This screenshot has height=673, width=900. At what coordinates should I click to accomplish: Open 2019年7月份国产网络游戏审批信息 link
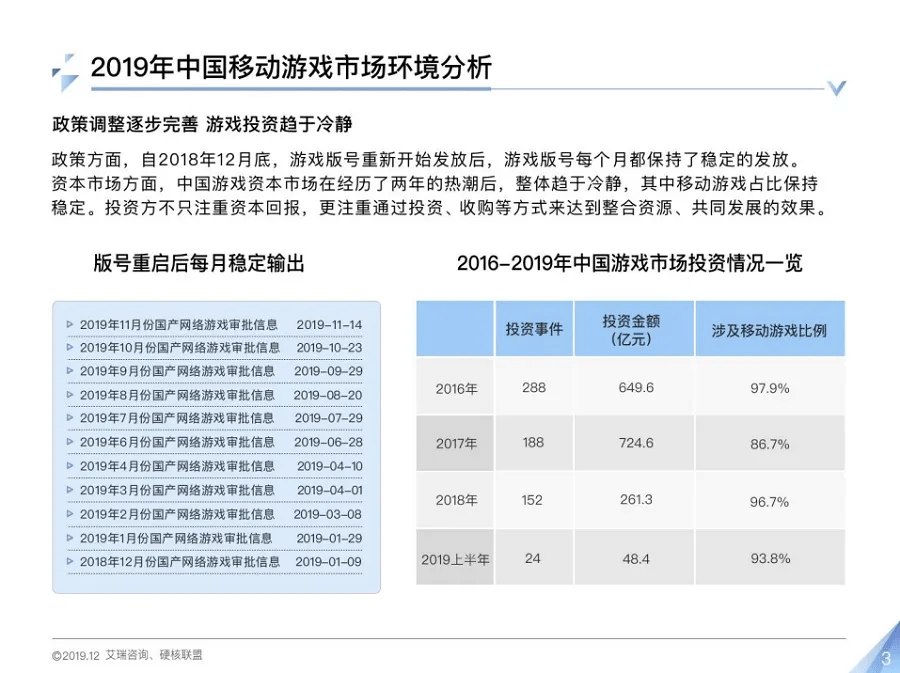pyautogui.click(x=177, y=418)
